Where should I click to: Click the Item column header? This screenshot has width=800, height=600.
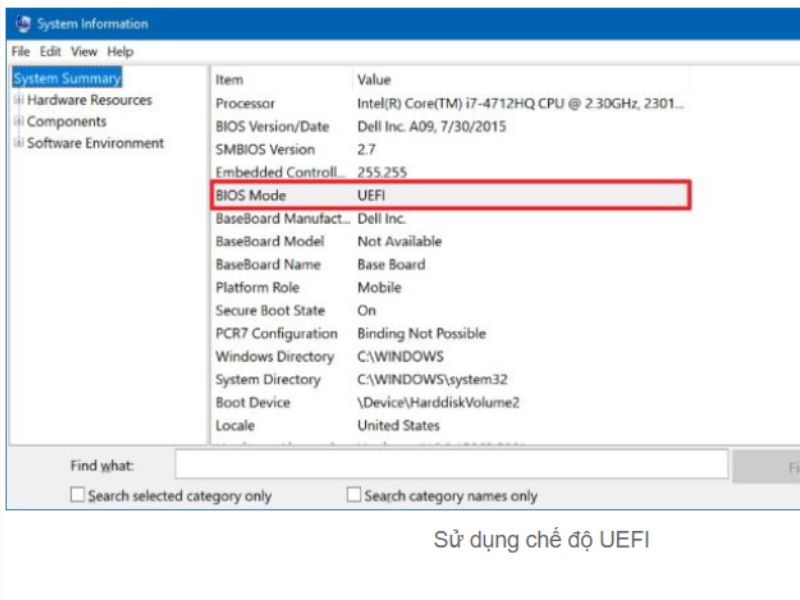(282, 80)
